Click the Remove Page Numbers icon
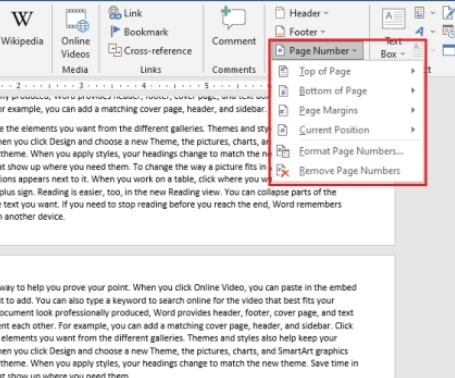 [283, 171]
